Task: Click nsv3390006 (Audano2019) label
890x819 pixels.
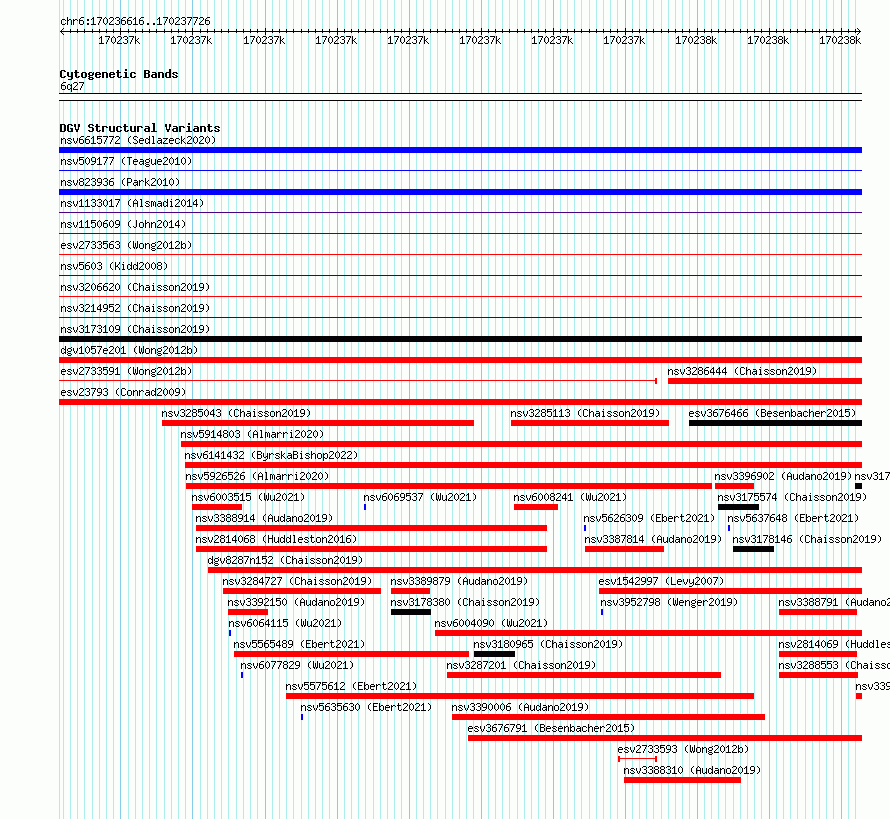Action: [x=520, y=707]
